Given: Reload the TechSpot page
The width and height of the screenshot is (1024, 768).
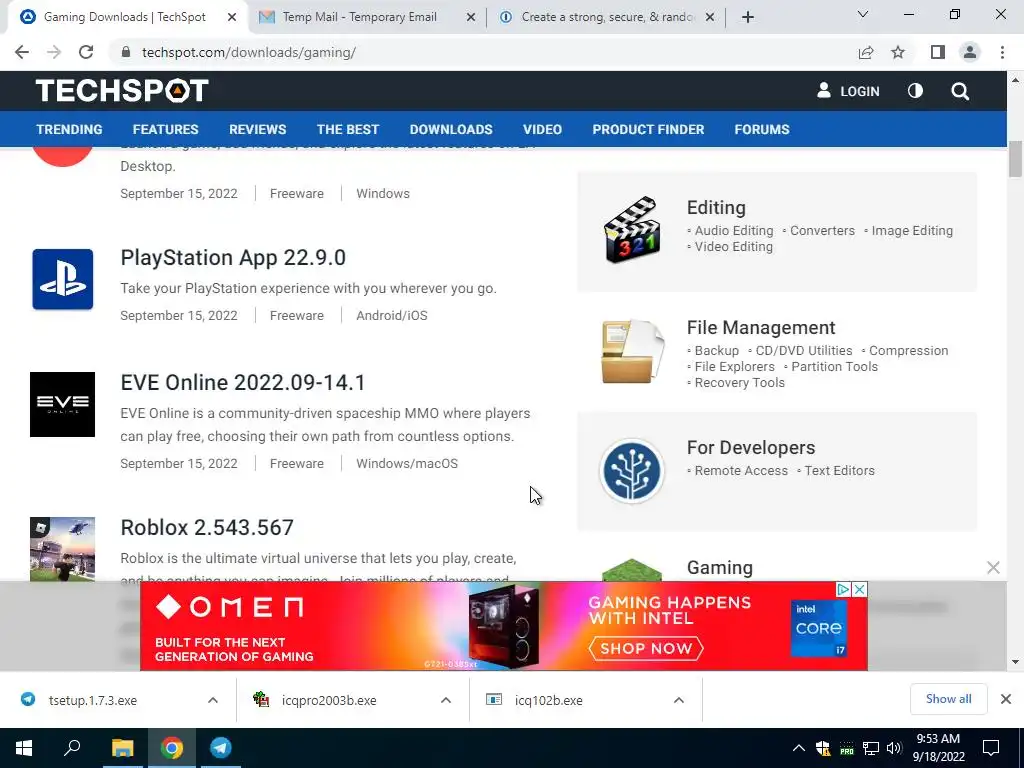Looking at the screenshot, I should tap(86, 52).
